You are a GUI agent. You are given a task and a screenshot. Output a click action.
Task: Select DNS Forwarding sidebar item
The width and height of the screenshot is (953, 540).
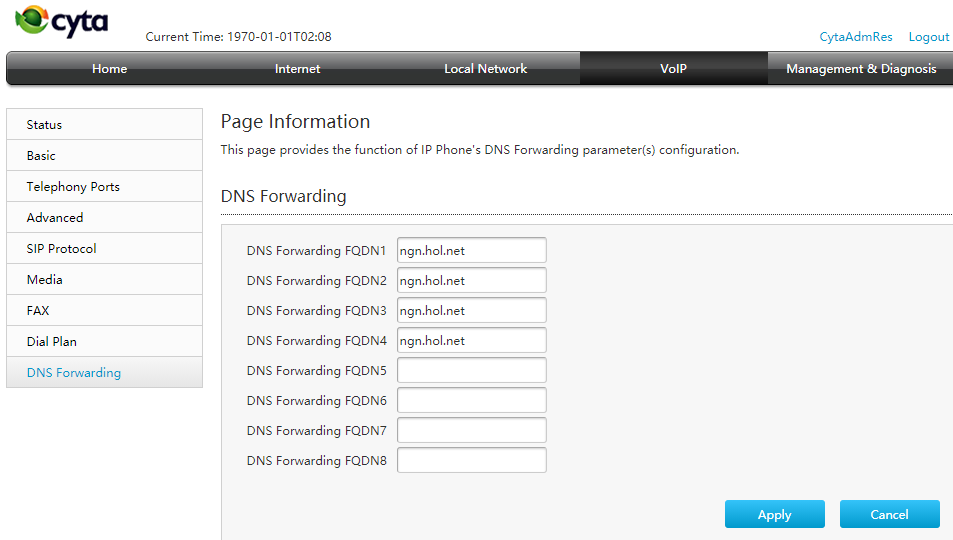(x=105, y=373)
